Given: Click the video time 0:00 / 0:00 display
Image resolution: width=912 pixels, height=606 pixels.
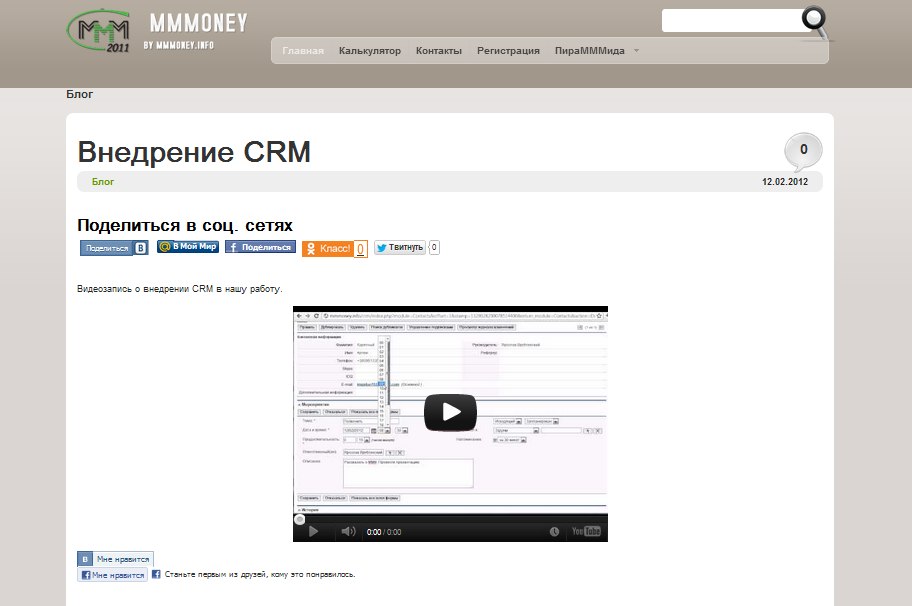Looking at the screenshot, I should pos(384,532).
